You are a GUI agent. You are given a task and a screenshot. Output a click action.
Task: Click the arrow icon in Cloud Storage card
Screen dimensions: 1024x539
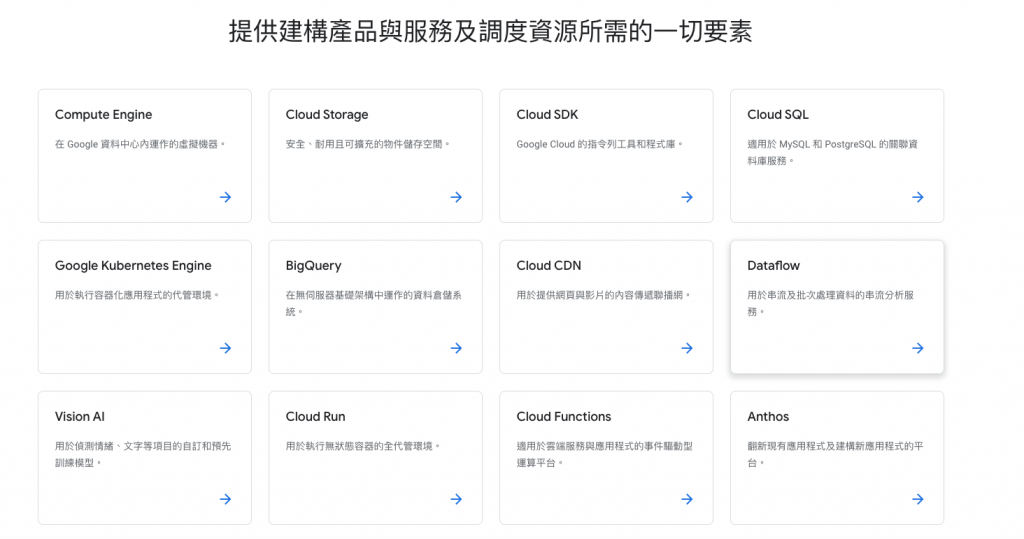[456, 197]
